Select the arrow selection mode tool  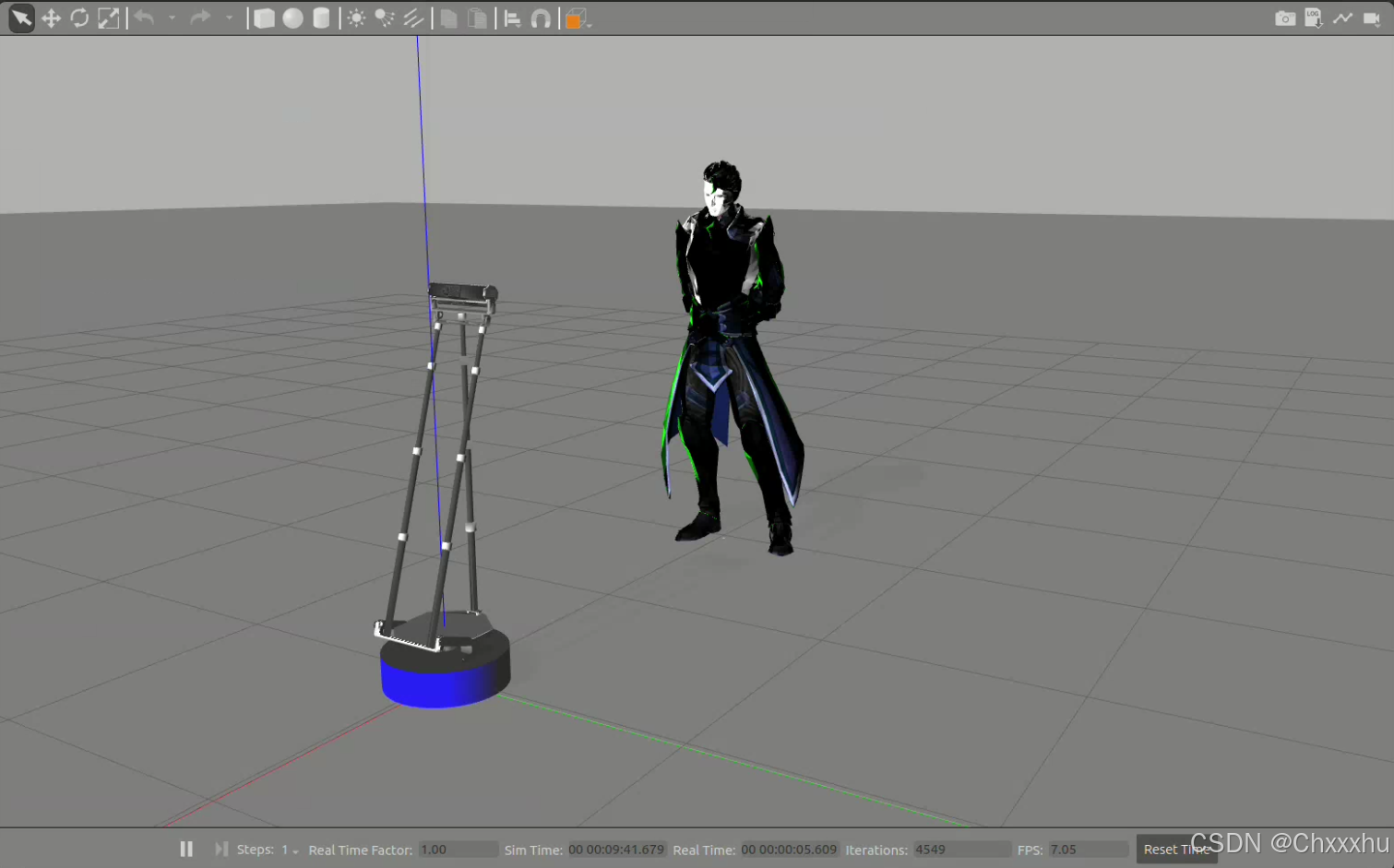tap(21, 18)
